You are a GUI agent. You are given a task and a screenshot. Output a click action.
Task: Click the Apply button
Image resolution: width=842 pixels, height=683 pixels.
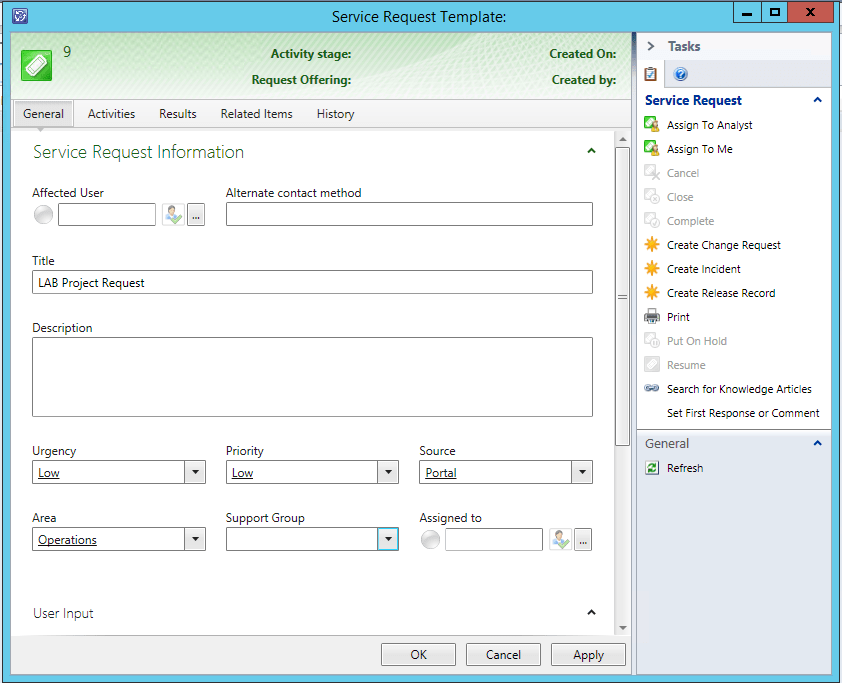tap(588, 655)
